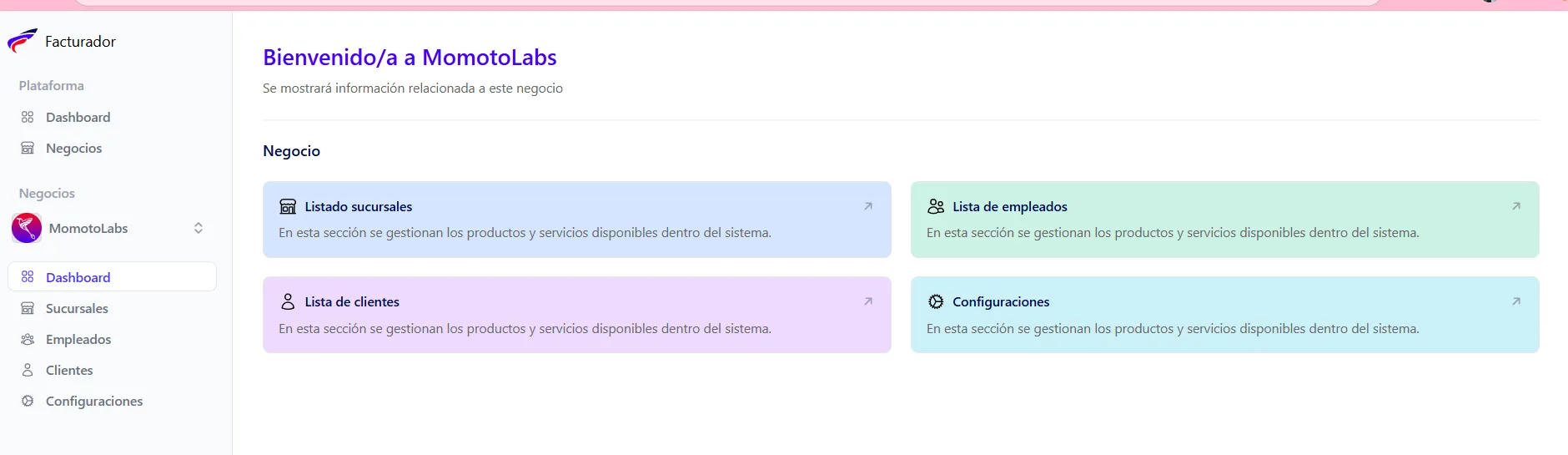The width and height of the screenshot is (1568, 455).
Task: Click arrow icon on Lista de clientes card
Action: [x=868, y=301]
